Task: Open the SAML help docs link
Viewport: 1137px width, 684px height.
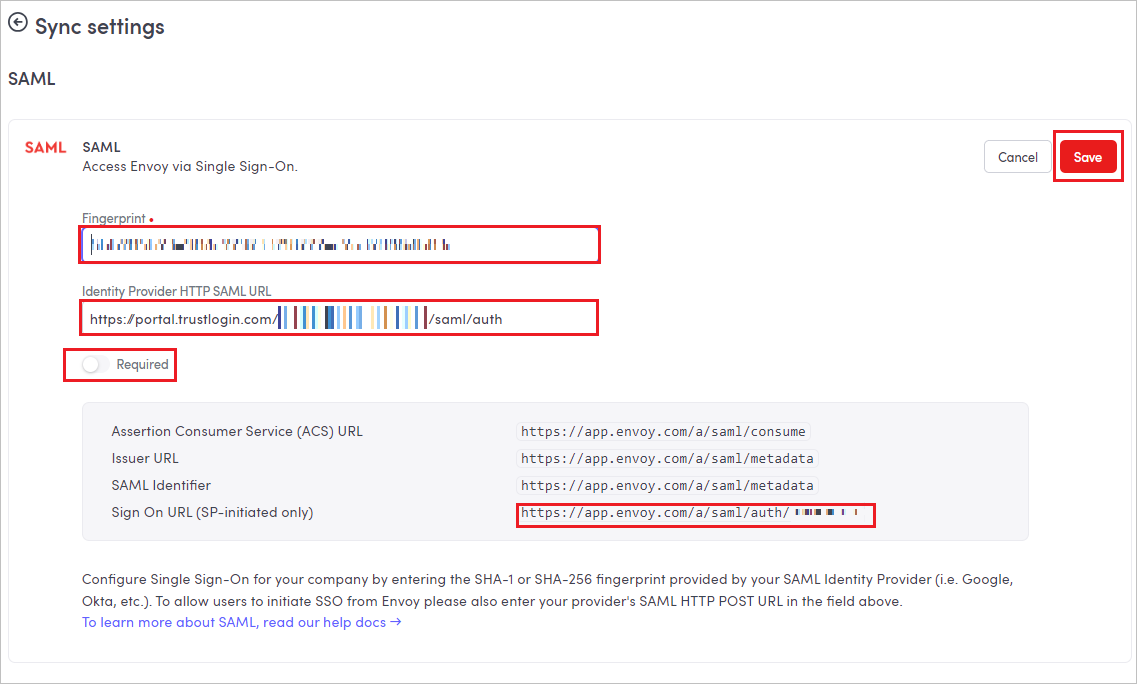Action: pyautogui.click(x=241, y=622)
